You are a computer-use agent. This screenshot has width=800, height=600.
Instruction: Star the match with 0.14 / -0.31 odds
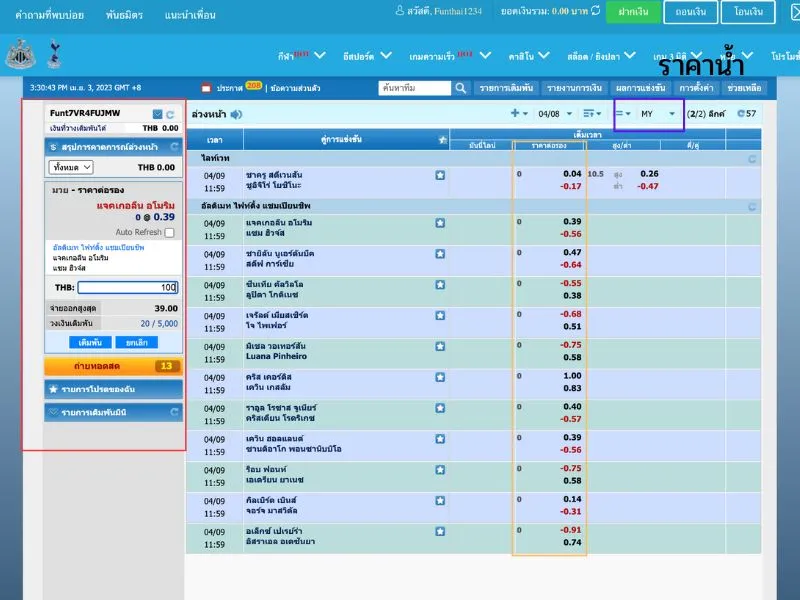click(440, 501)
